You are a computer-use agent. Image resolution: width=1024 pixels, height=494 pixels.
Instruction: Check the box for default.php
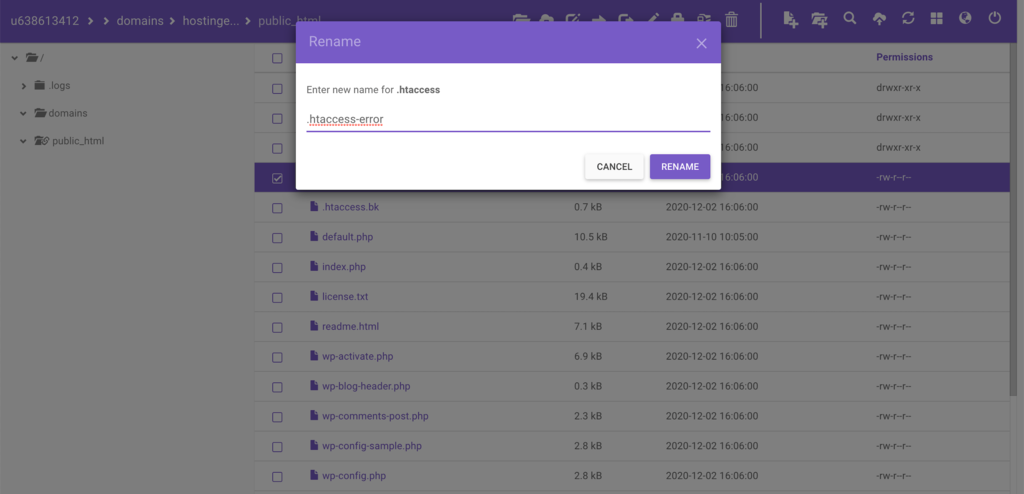(277, 238)
